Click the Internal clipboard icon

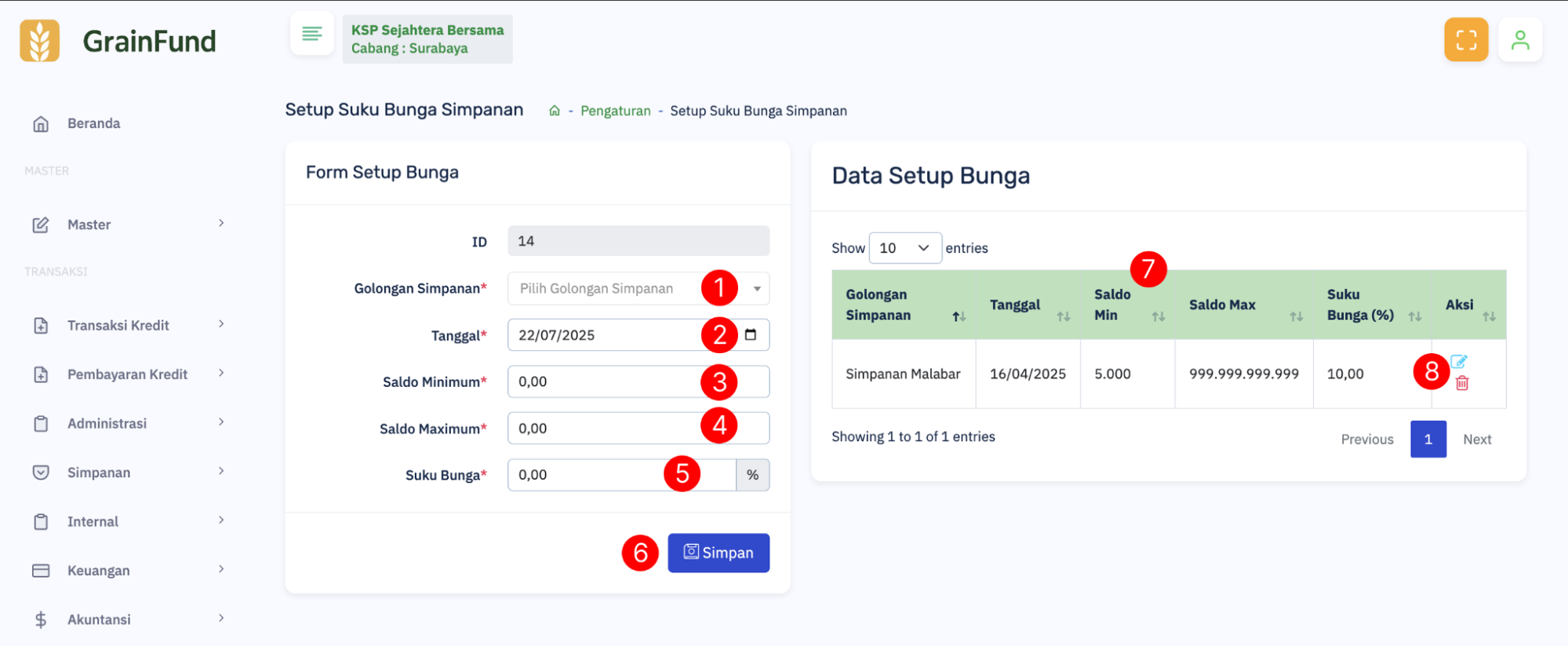pos(41,521)
